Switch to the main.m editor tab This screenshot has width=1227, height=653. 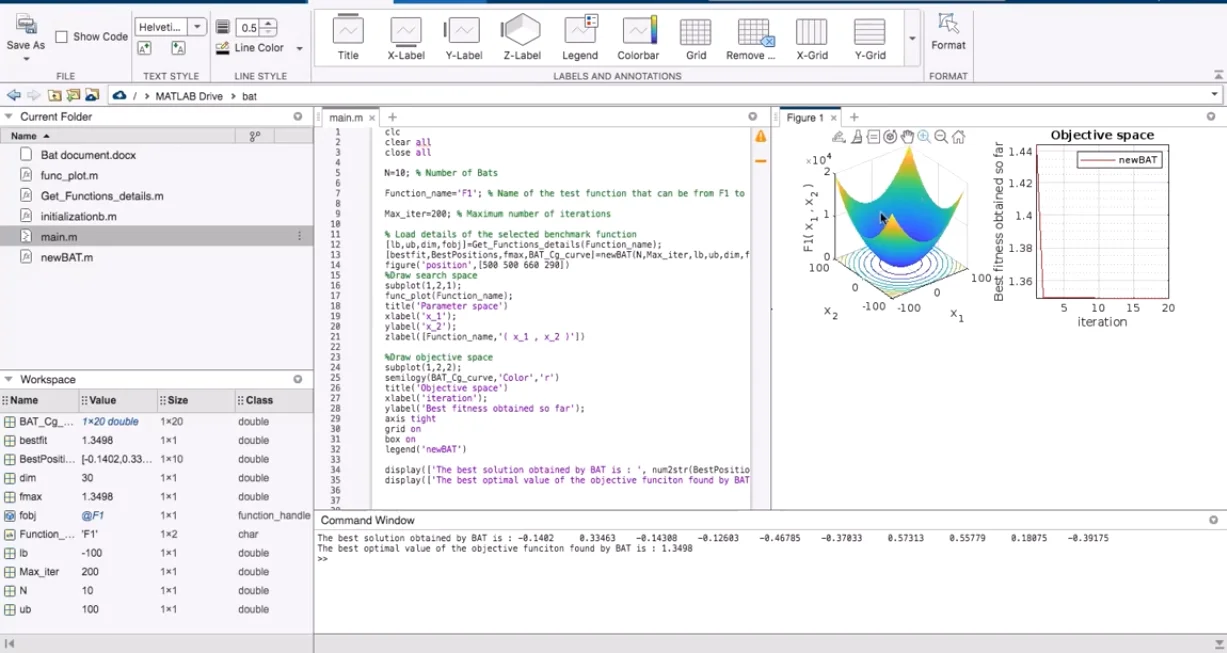tap(346, 117)
